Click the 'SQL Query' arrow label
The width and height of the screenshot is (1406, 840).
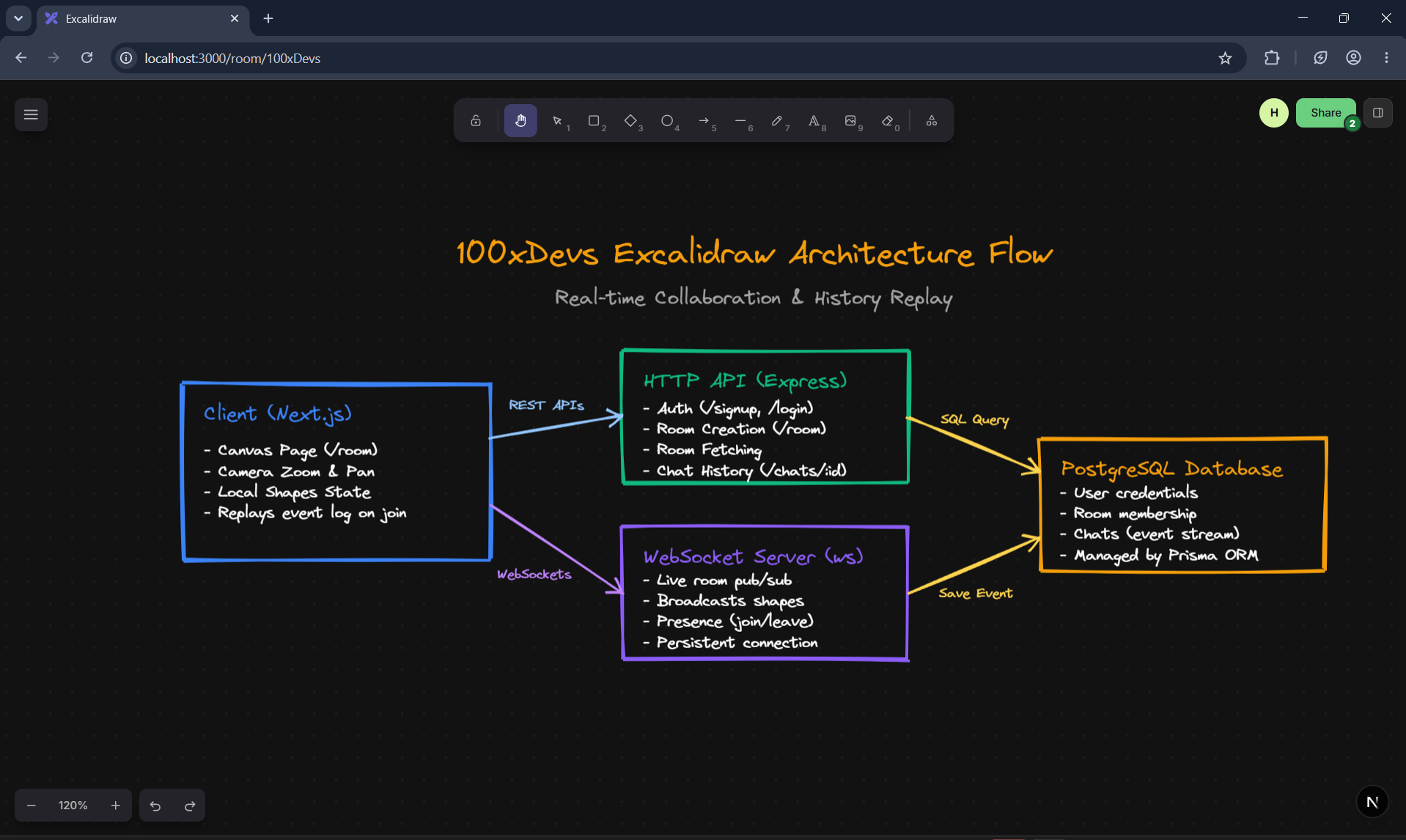click(975, 419)
